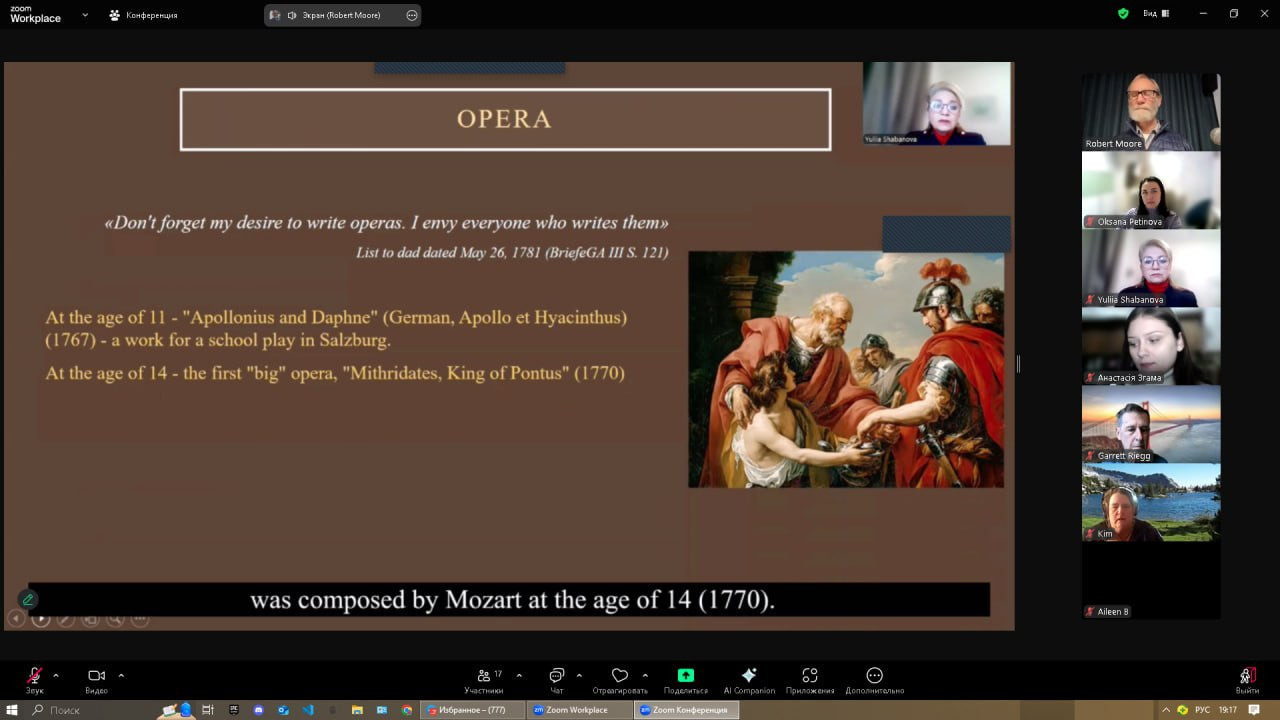Open the Windows notification center
The image size is (1280, 720).
(1254, 710)
